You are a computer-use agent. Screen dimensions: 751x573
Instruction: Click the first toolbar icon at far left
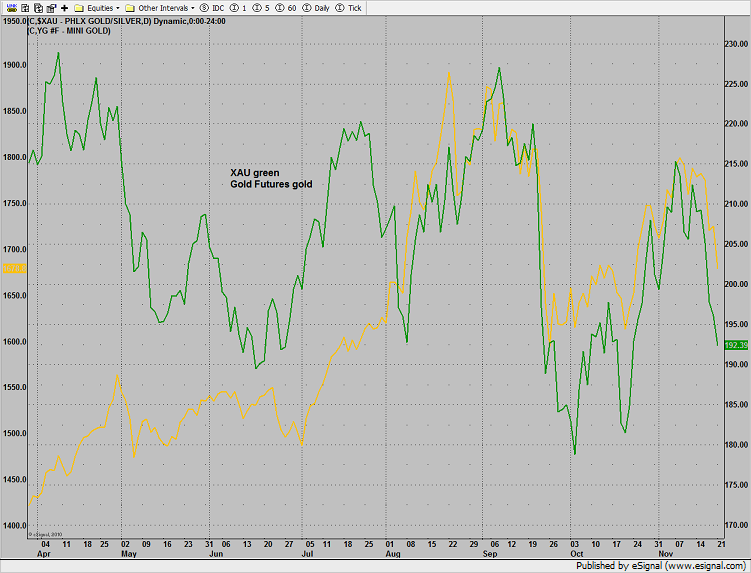click(7, 7)
